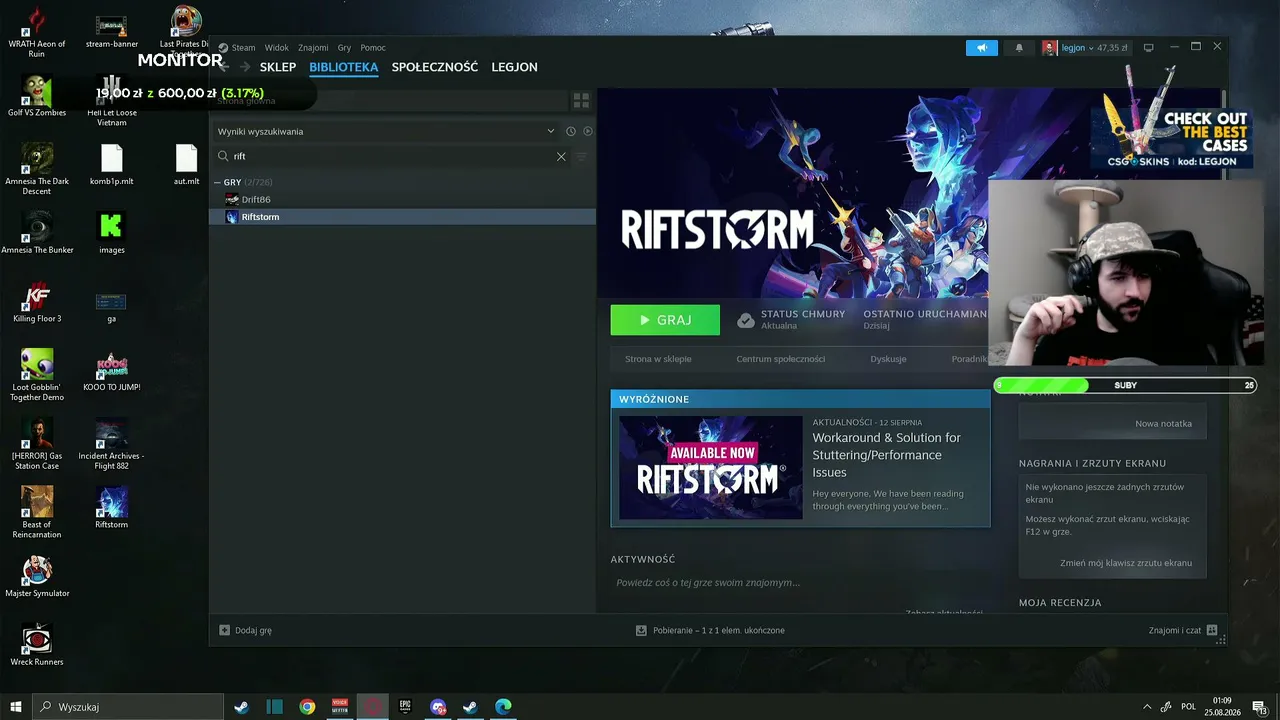Open the taskbar clock and date

click(1222, 707)
